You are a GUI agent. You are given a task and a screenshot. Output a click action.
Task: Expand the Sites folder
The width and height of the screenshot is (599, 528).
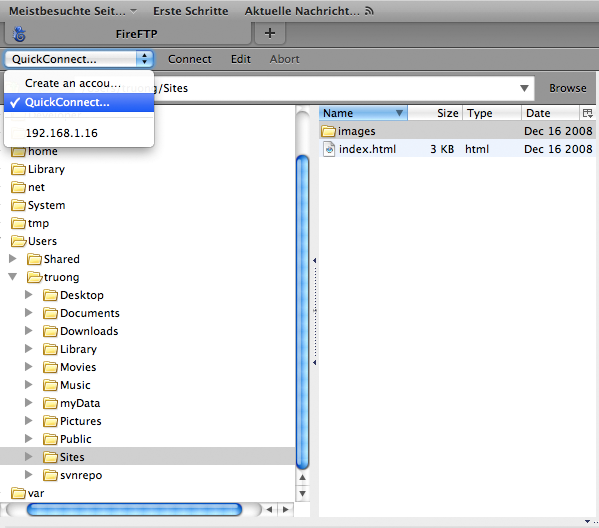pyautogui.click(x=29, y=457)
